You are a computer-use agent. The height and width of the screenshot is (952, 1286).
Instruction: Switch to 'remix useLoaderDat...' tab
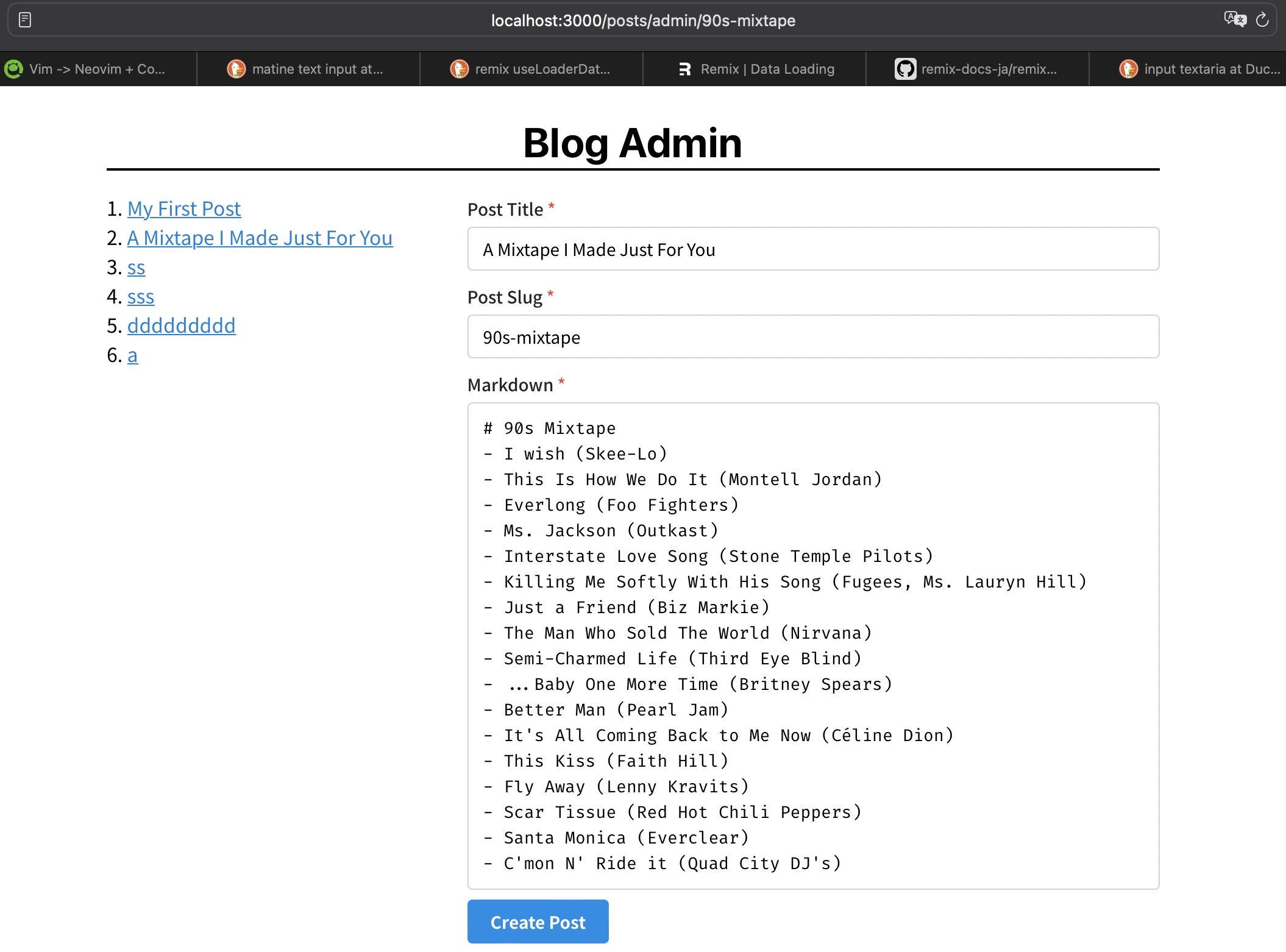click(x=542, y=69)
